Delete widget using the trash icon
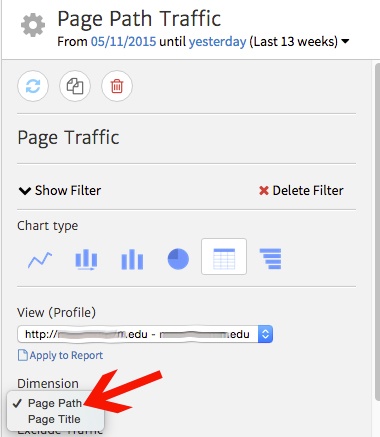This screenshot has width=380, height=437. [x=117, y=86]
